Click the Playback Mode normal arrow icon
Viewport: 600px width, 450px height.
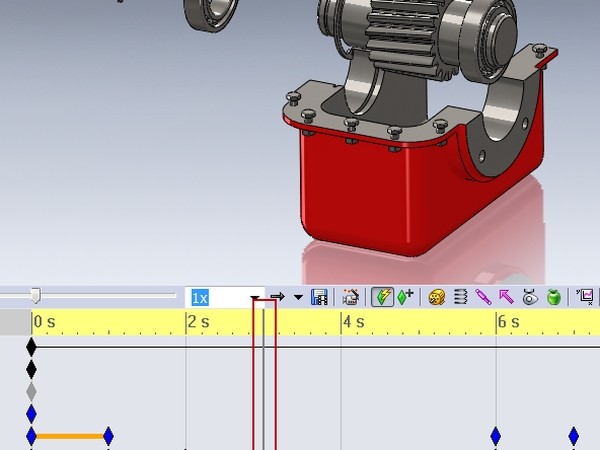(278, 297)
